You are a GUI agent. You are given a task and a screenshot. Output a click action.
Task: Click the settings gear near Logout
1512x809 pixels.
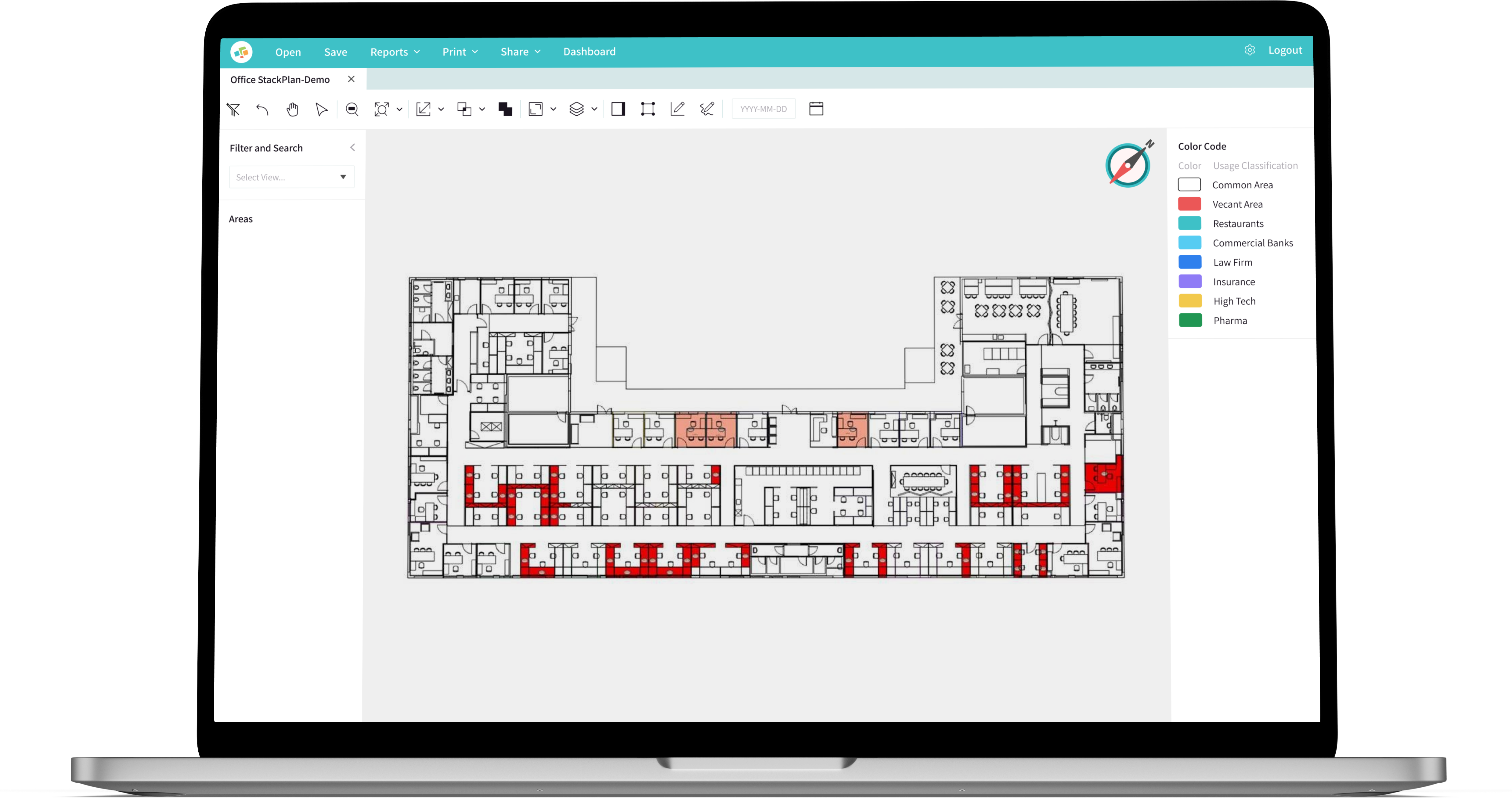tap(1250, 50)
